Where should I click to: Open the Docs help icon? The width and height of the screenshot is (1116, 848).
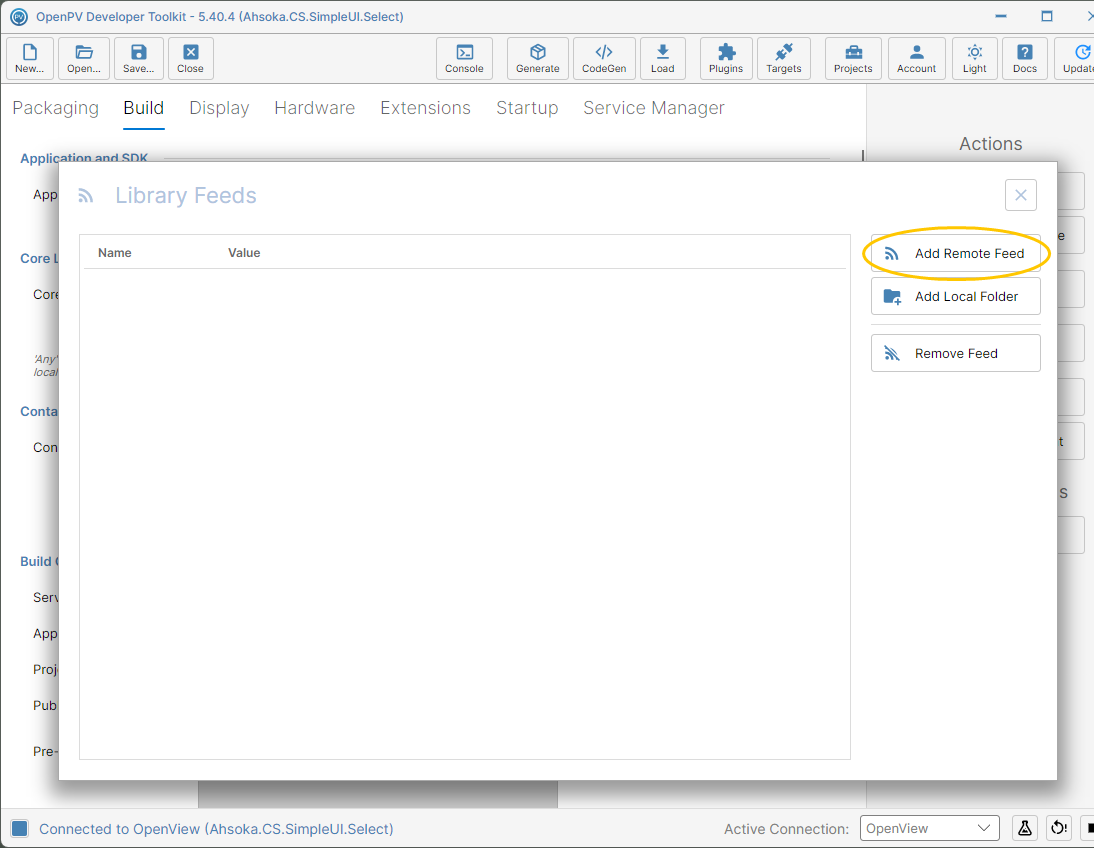click(1024, 58)
